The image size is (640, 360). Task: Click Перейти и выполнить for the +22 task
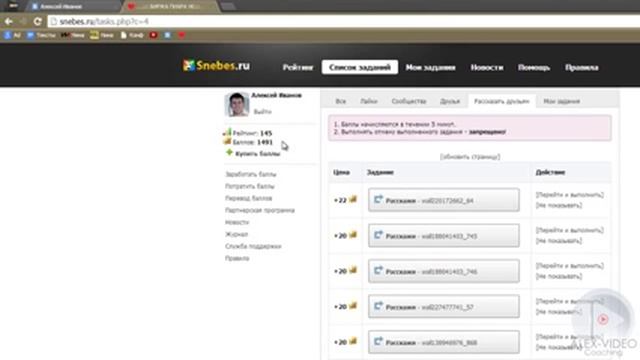570,195
